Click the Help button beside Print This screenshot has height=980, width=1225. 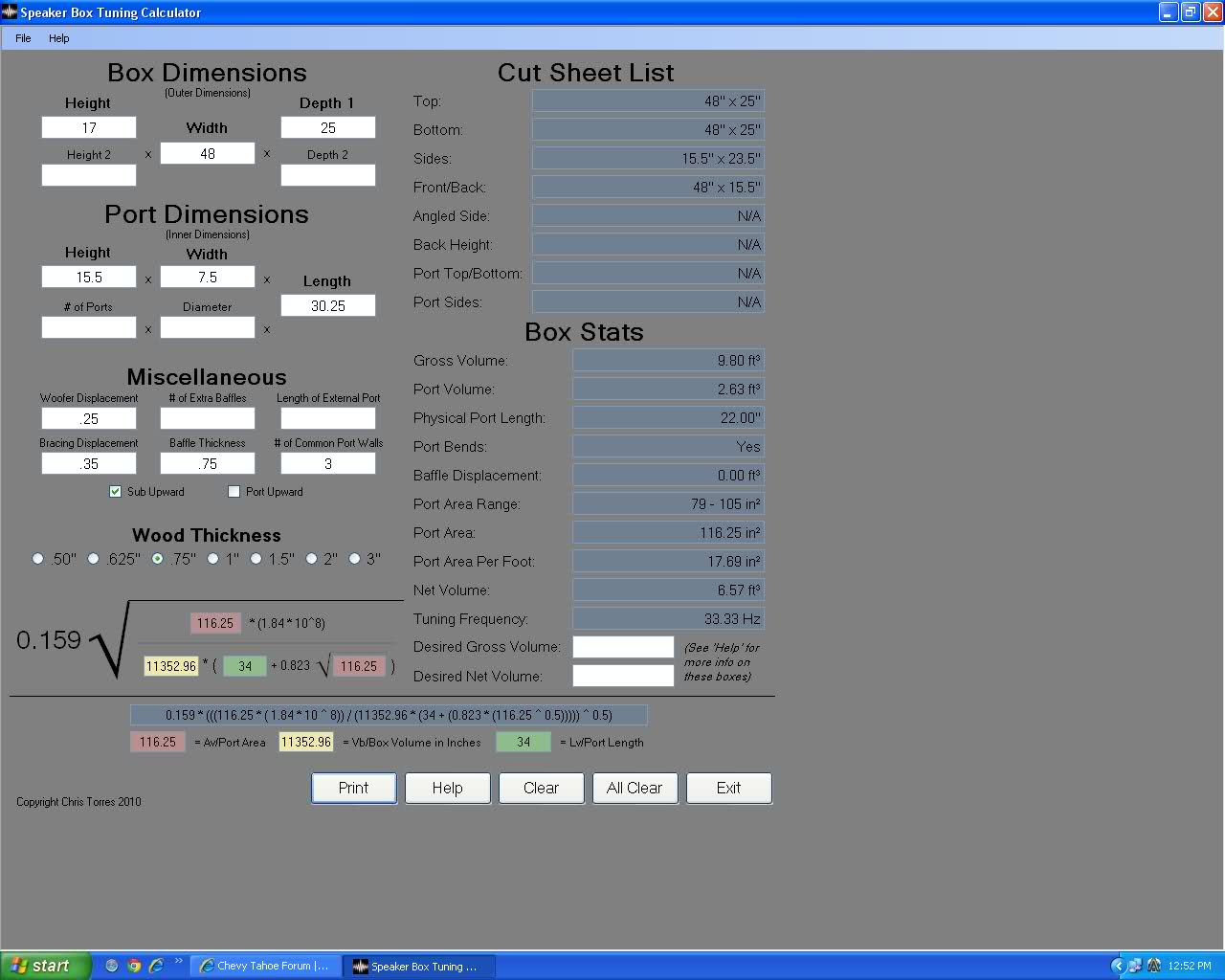447,788
